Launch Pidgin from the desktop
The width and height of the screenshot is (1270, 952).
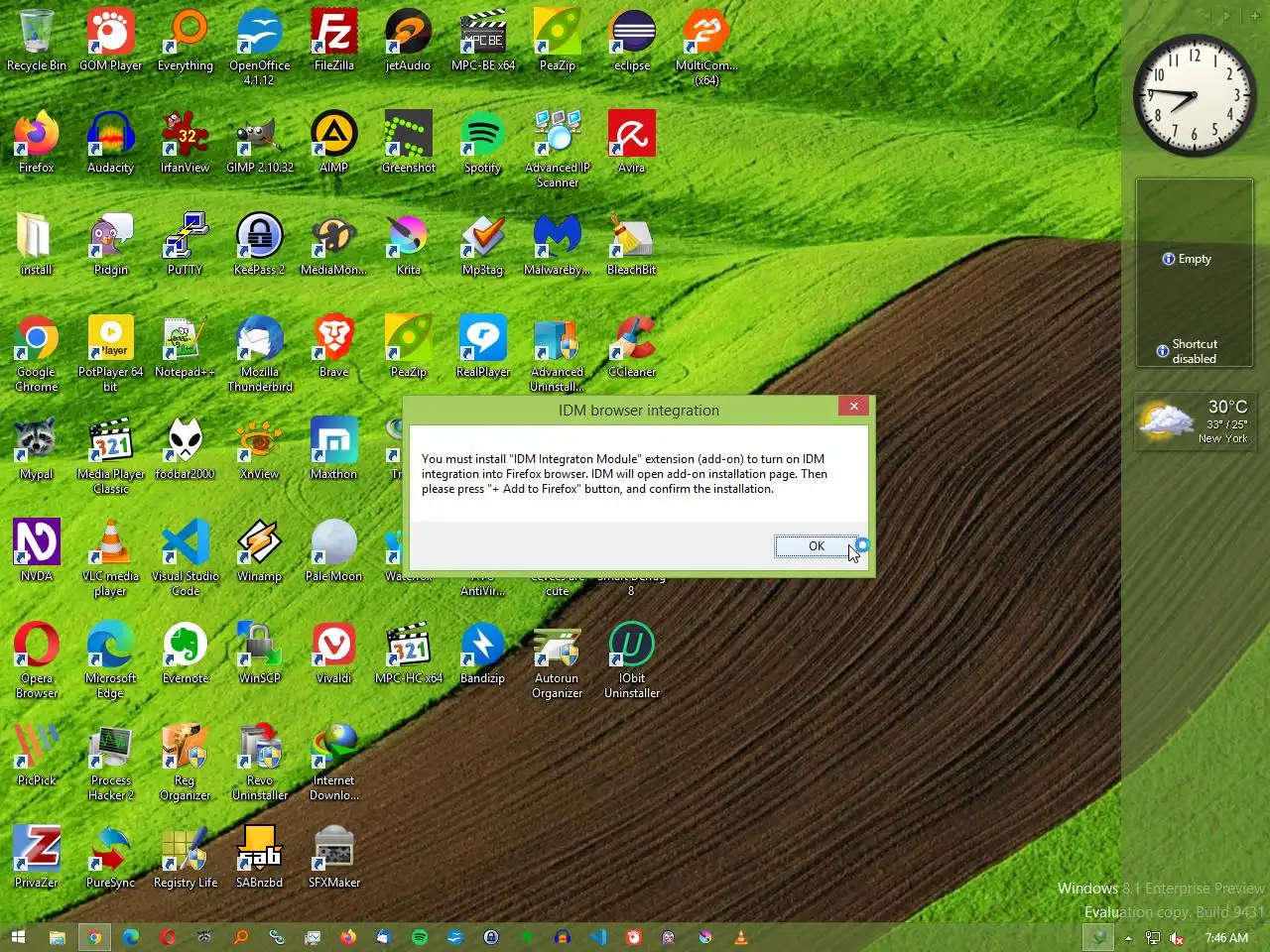coord(111,245)
